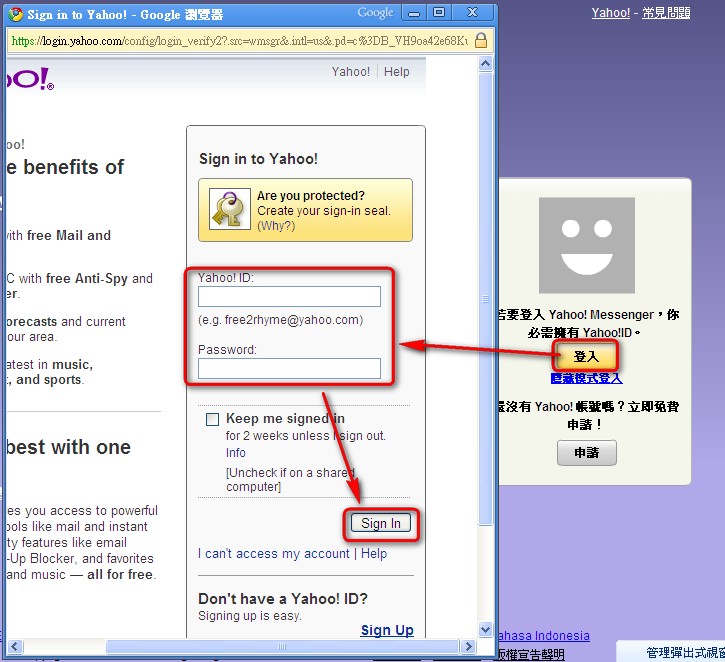Screen dimensions: 725x662
Task: Click 版權宣告聲明 link in background page
Action: [x=531, y=654]
